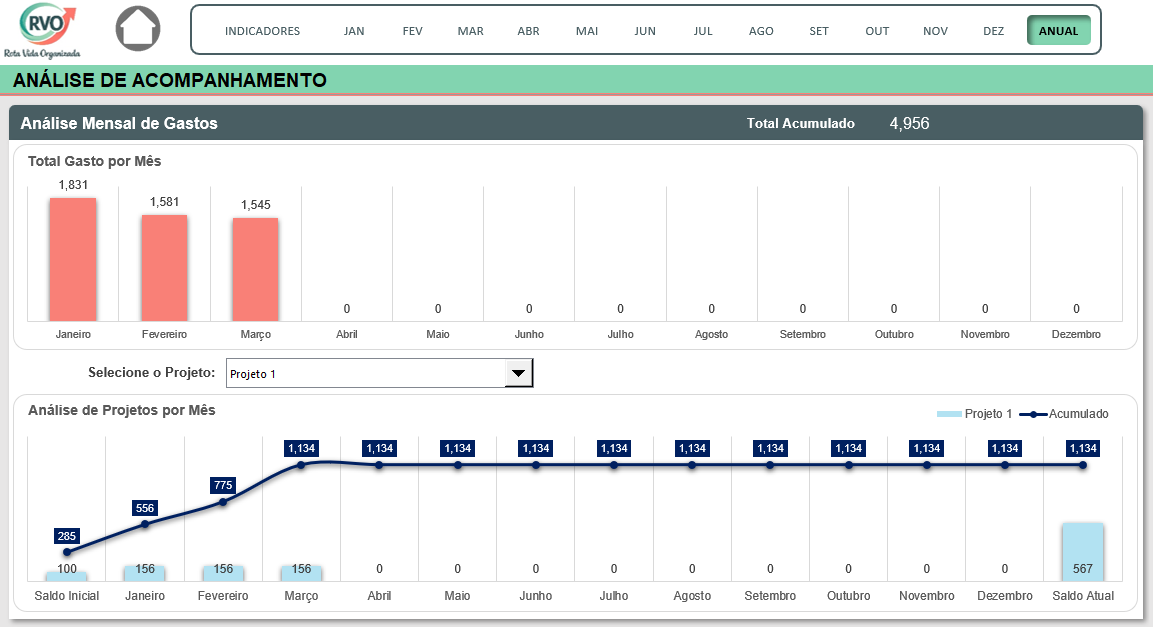Navigate to the JUN tab

point(645,31)
